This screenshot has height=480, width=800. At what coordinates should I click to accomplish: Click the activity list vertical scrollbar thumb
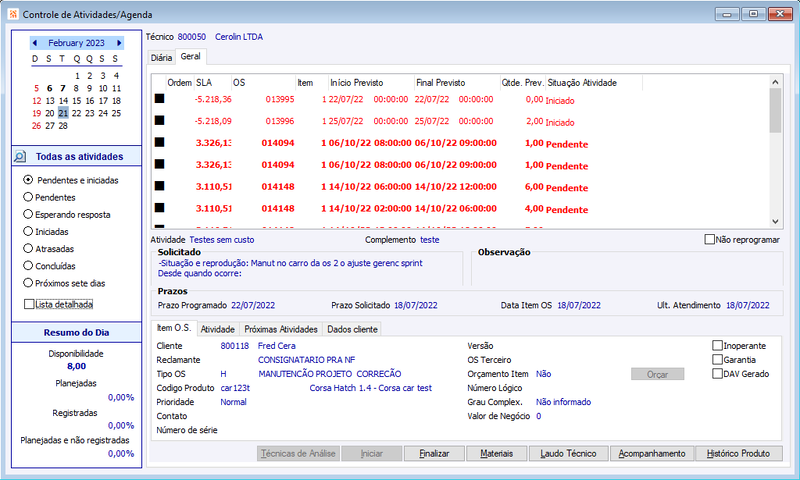tap(775, 110)
